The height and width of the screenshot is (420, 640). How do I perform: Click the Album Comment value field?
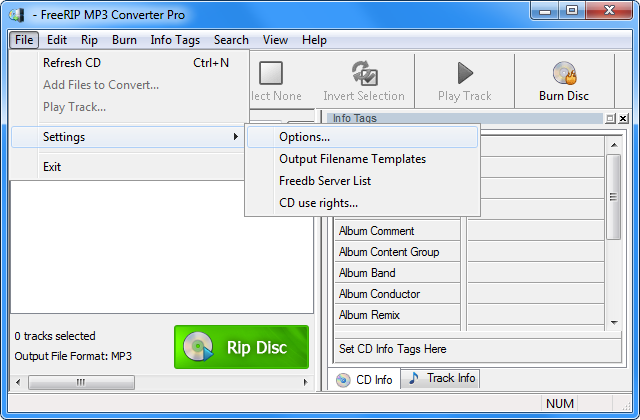(536, 231)
